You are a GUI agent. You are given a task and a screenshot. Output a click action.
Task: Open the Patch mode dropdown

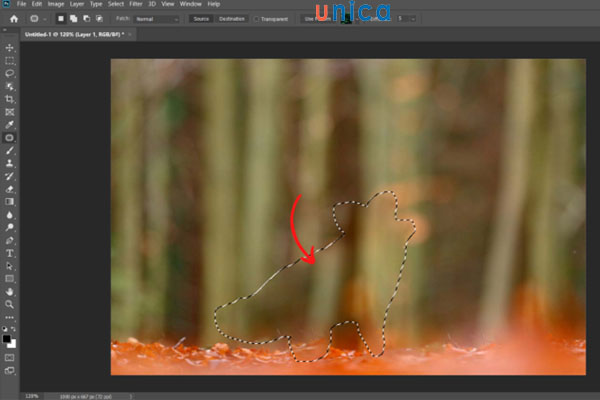click(x=158, y=19)
